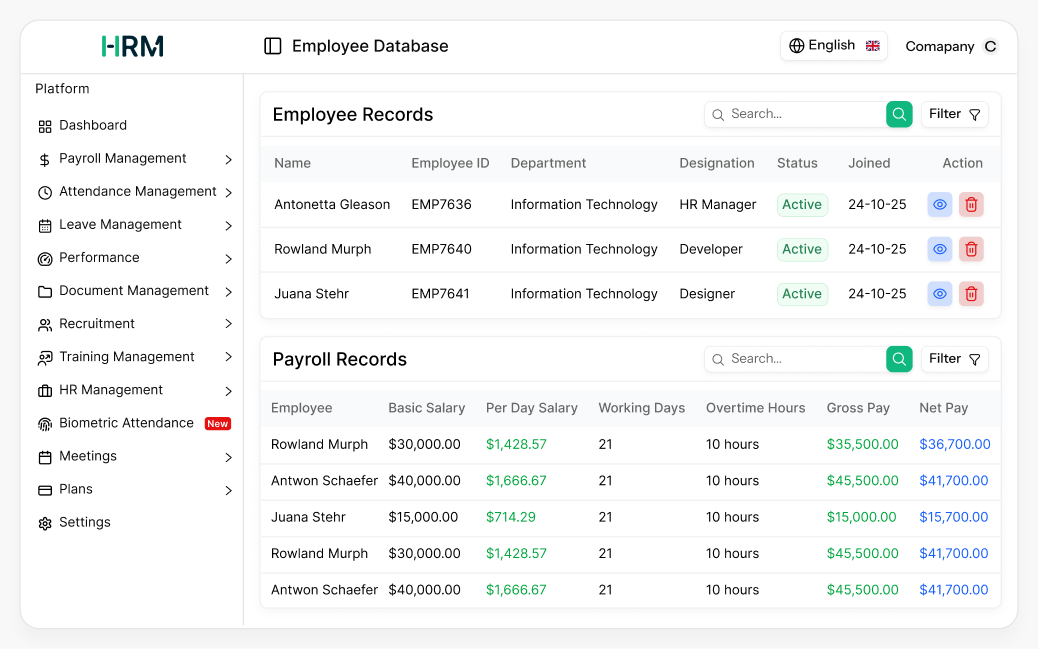Open the English language dropdown

pos(833,45)
